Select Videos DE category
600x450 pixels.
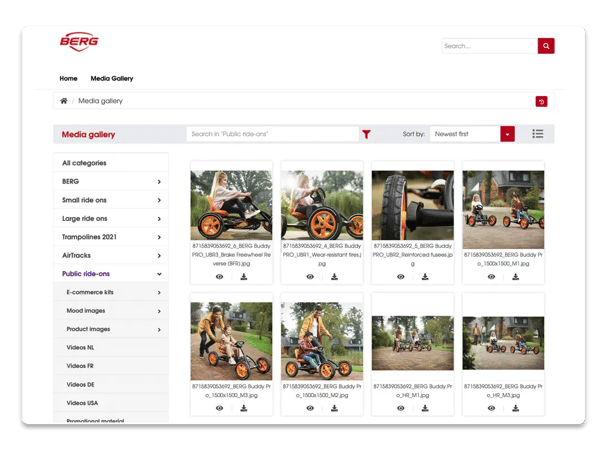coord(111,384)
